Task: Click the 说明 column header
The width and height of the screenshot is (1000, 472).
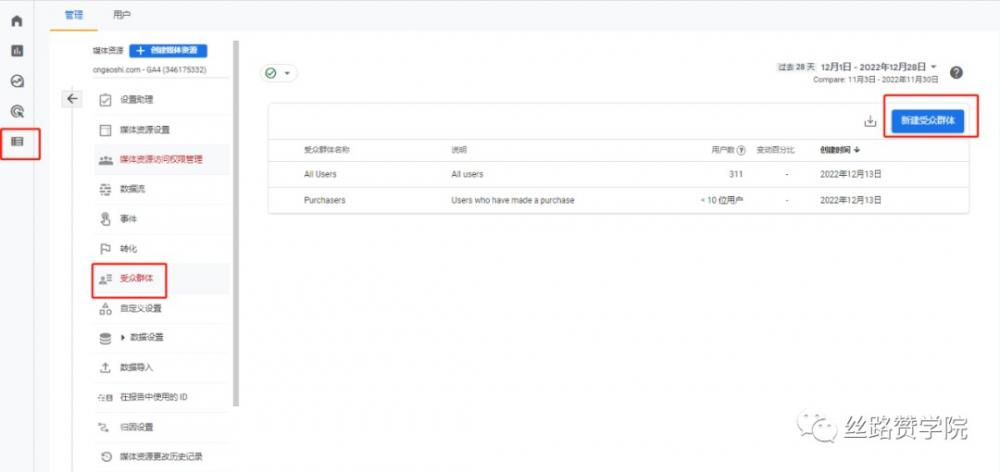Action: click(x=459, y=151)
